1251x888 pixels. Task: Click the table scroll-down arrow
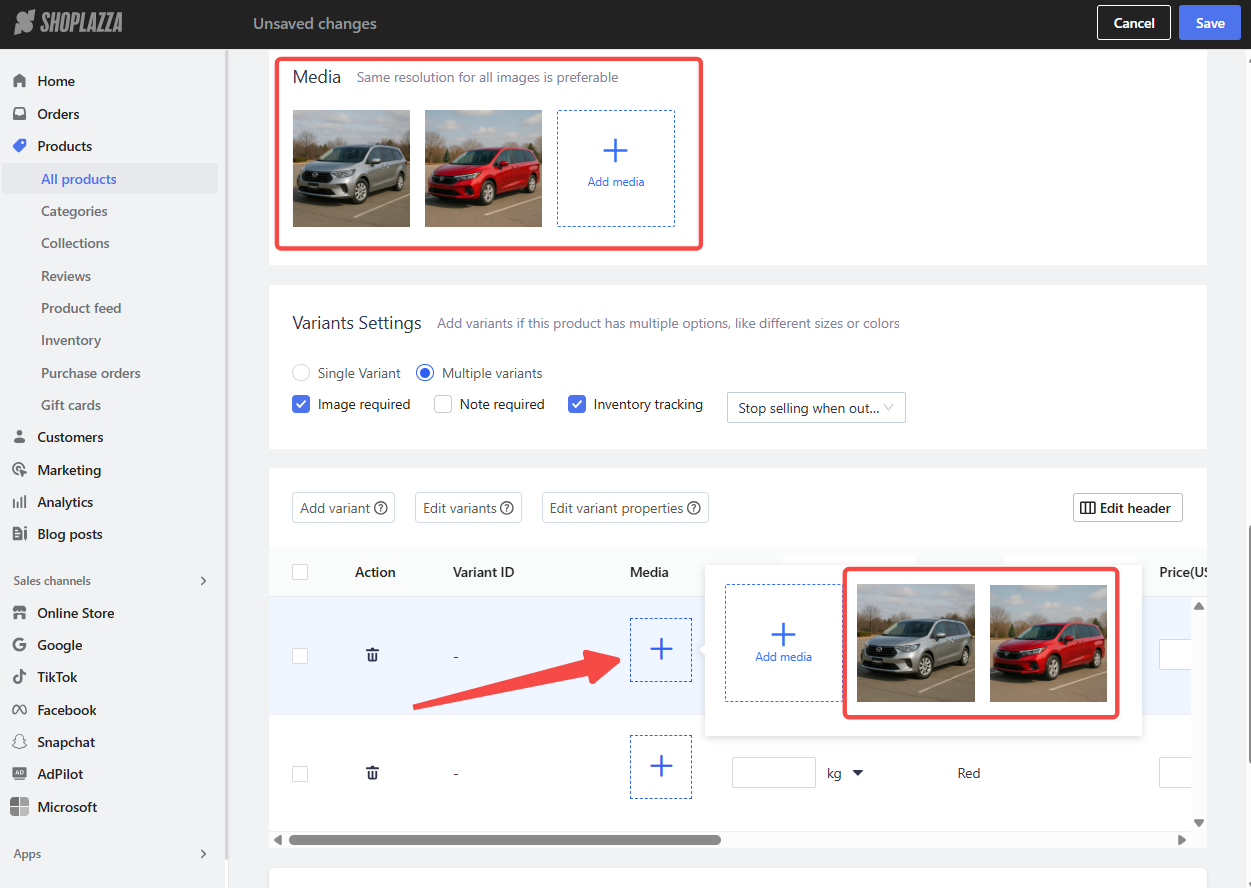pos(1199,823)
